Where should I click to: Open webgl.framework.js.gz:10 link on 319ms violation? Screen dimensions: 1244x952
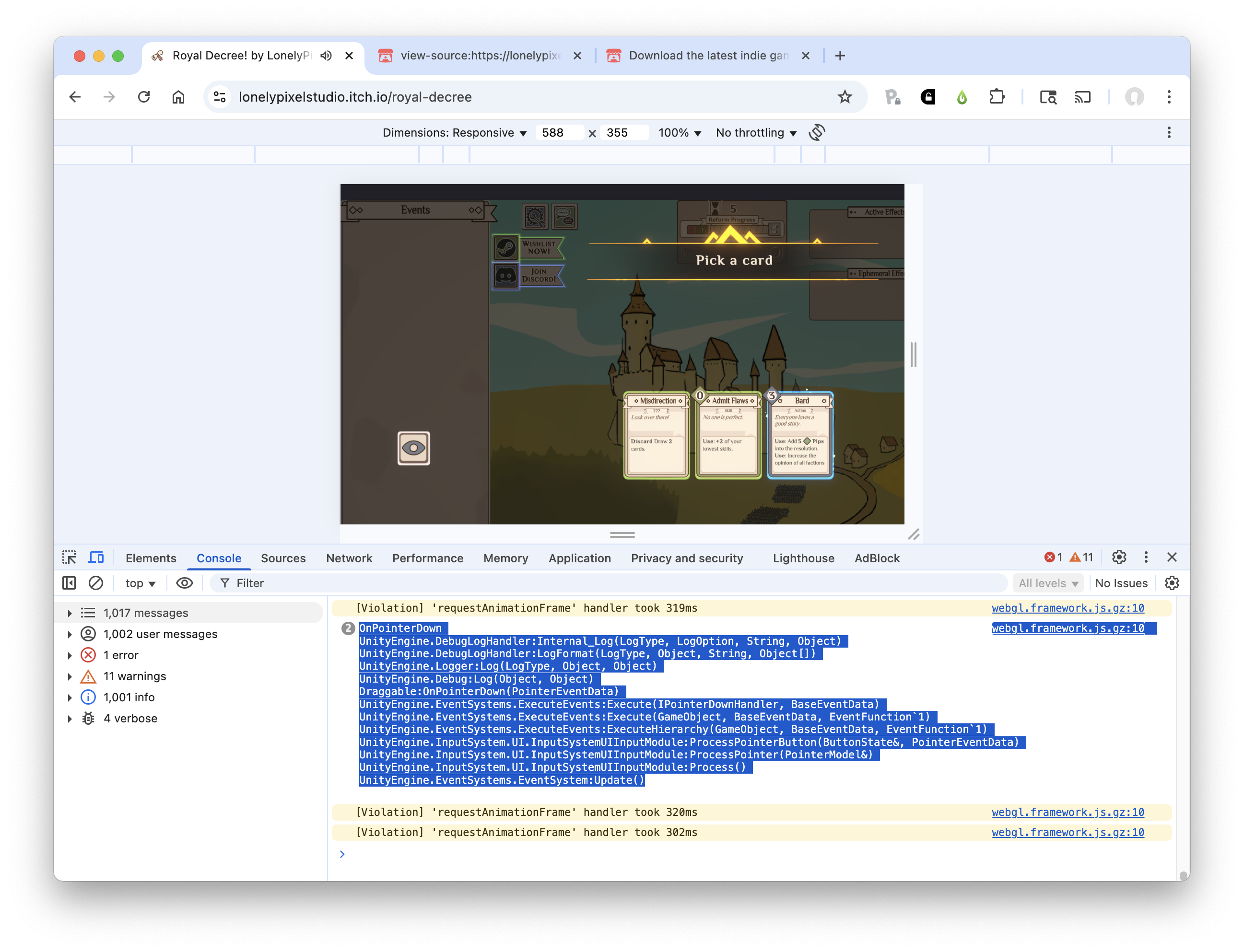[1068, 608]
